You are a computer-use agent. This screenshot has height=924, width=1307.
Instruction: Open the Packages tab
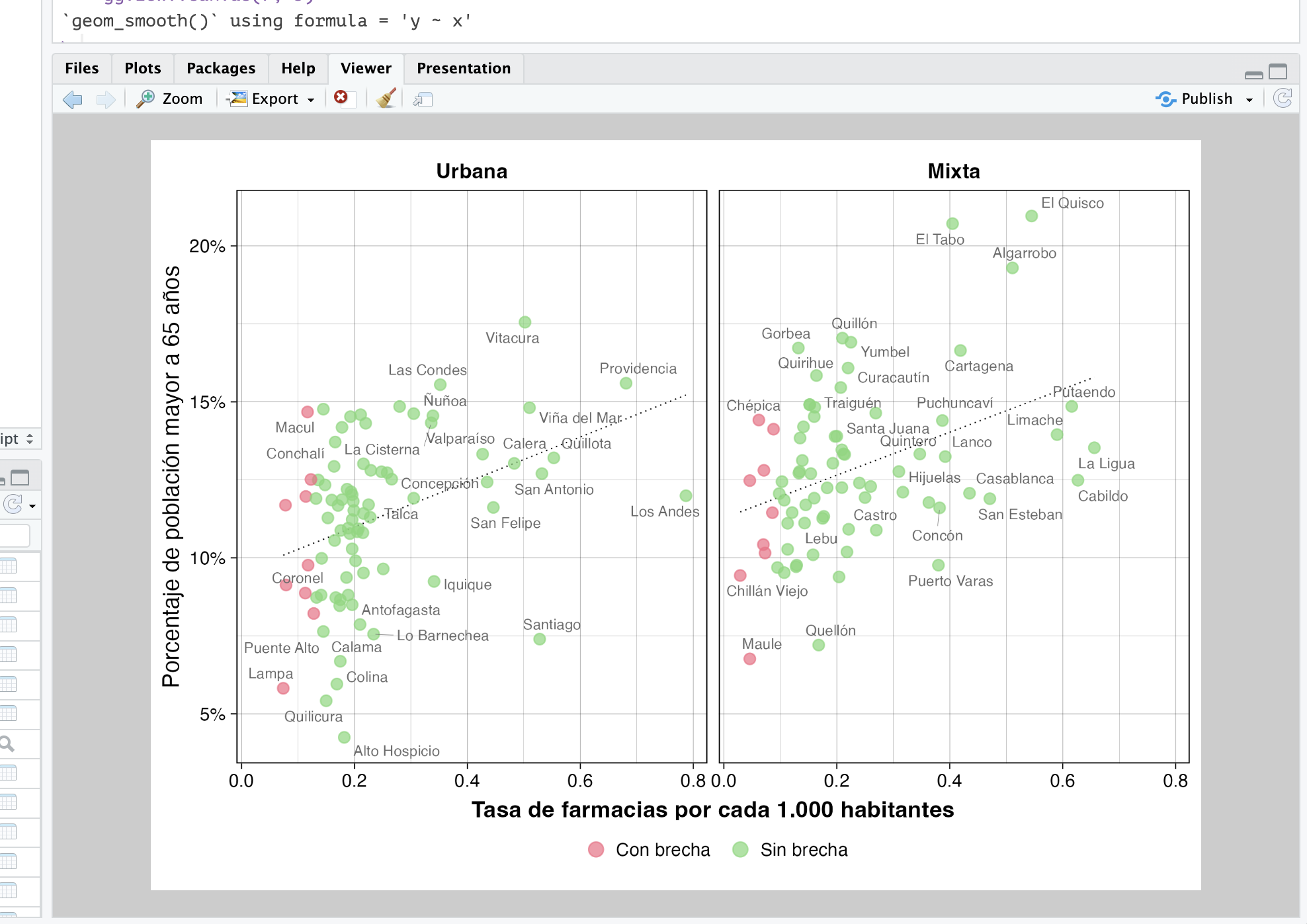220,69
